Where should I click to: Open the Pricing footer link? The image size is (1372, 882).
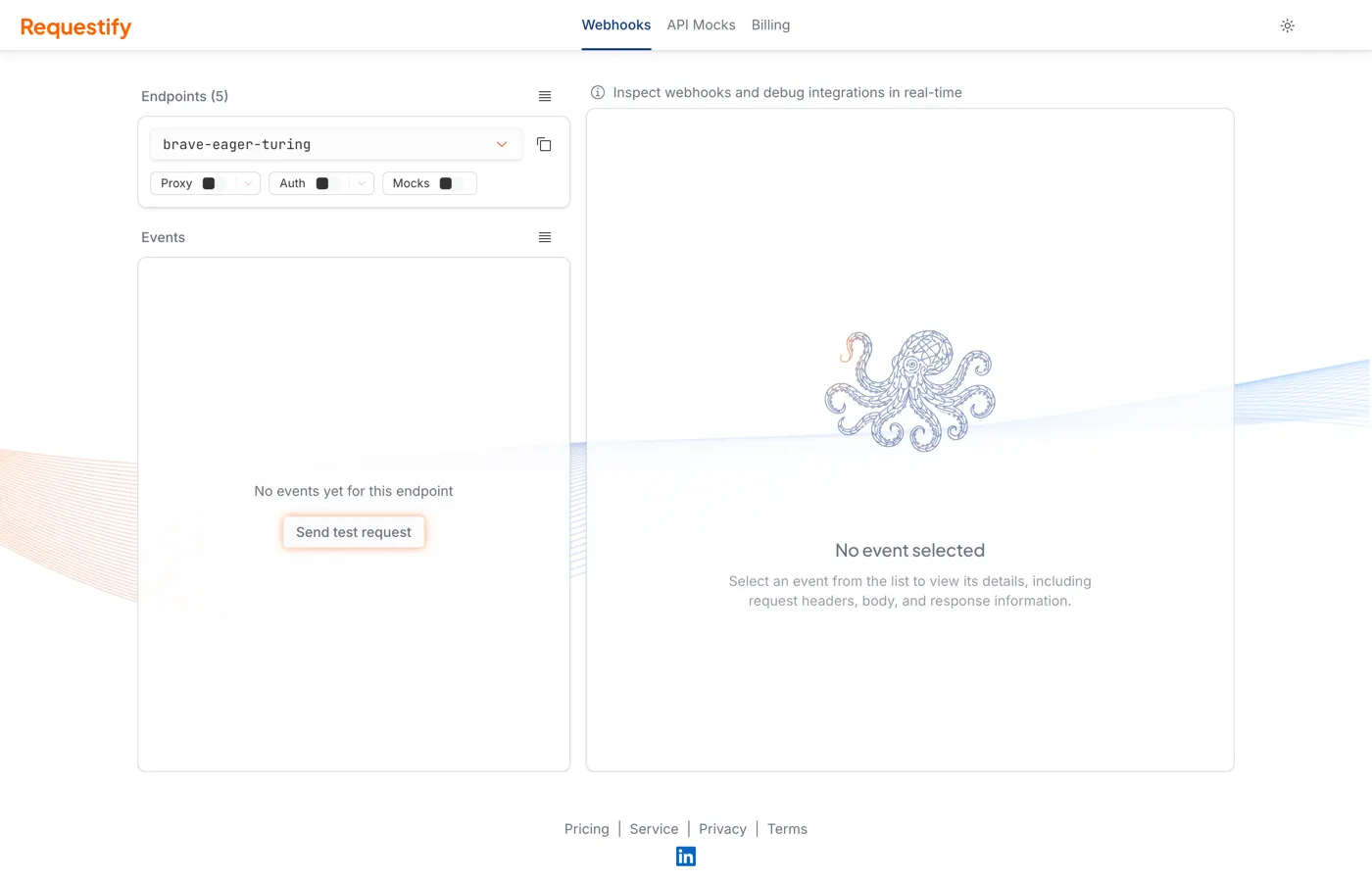coord(587,829)
